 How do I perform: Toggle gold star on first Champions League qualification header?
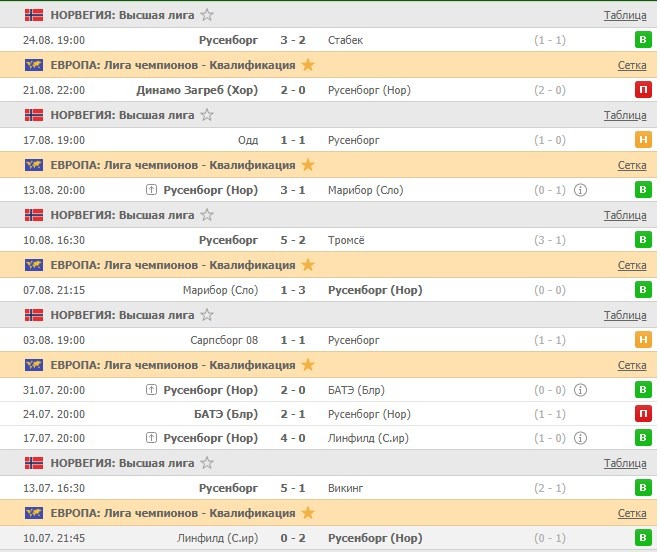(x=308, y=65)
